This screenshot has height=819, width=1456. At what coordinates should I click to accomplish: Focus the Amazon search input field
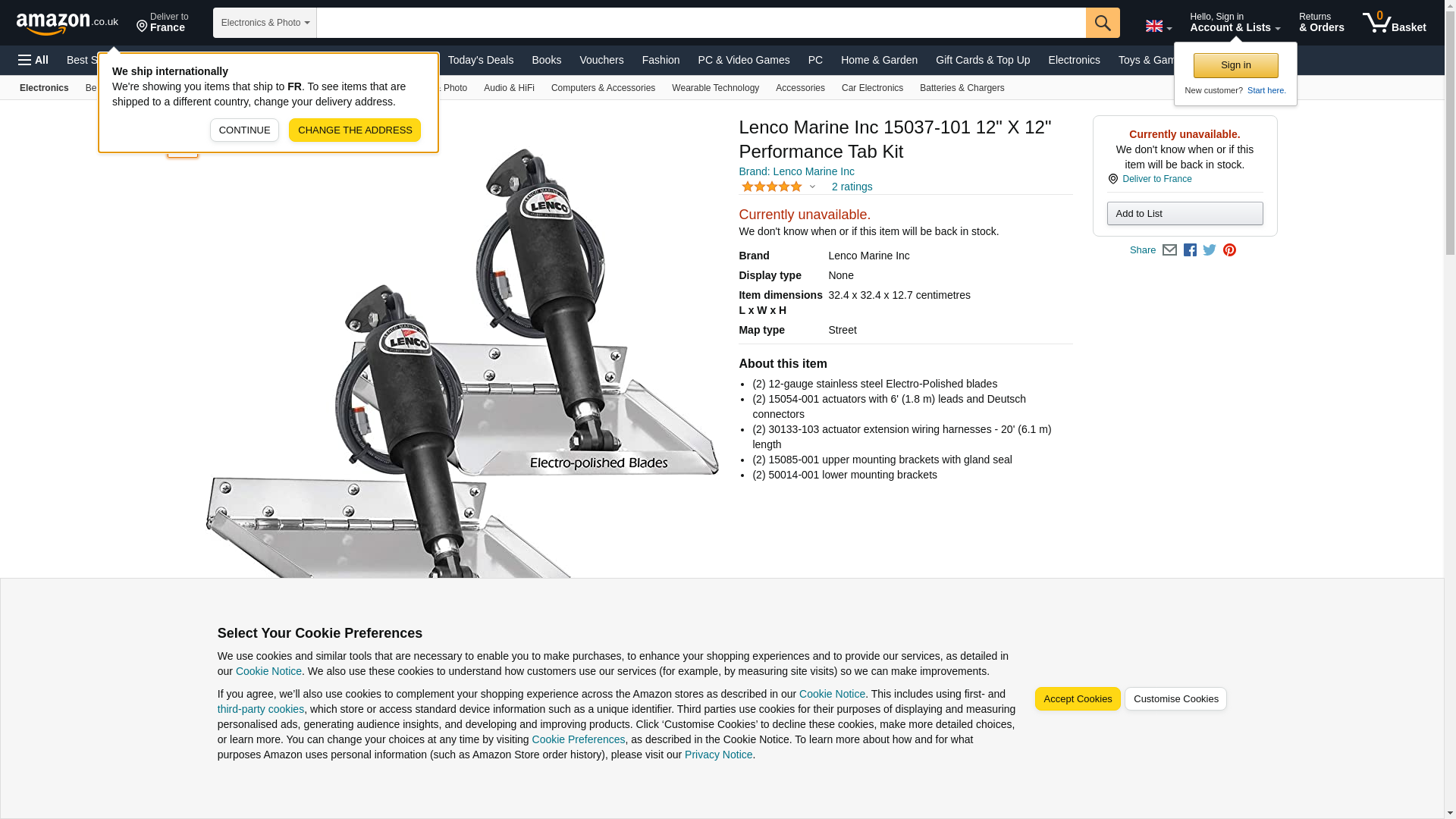click(701, 23)
